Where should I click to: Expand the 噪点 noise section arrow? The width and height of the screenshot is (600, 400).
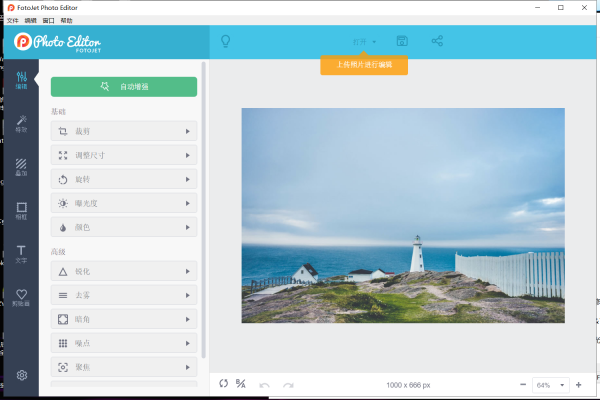coord(188,343)
